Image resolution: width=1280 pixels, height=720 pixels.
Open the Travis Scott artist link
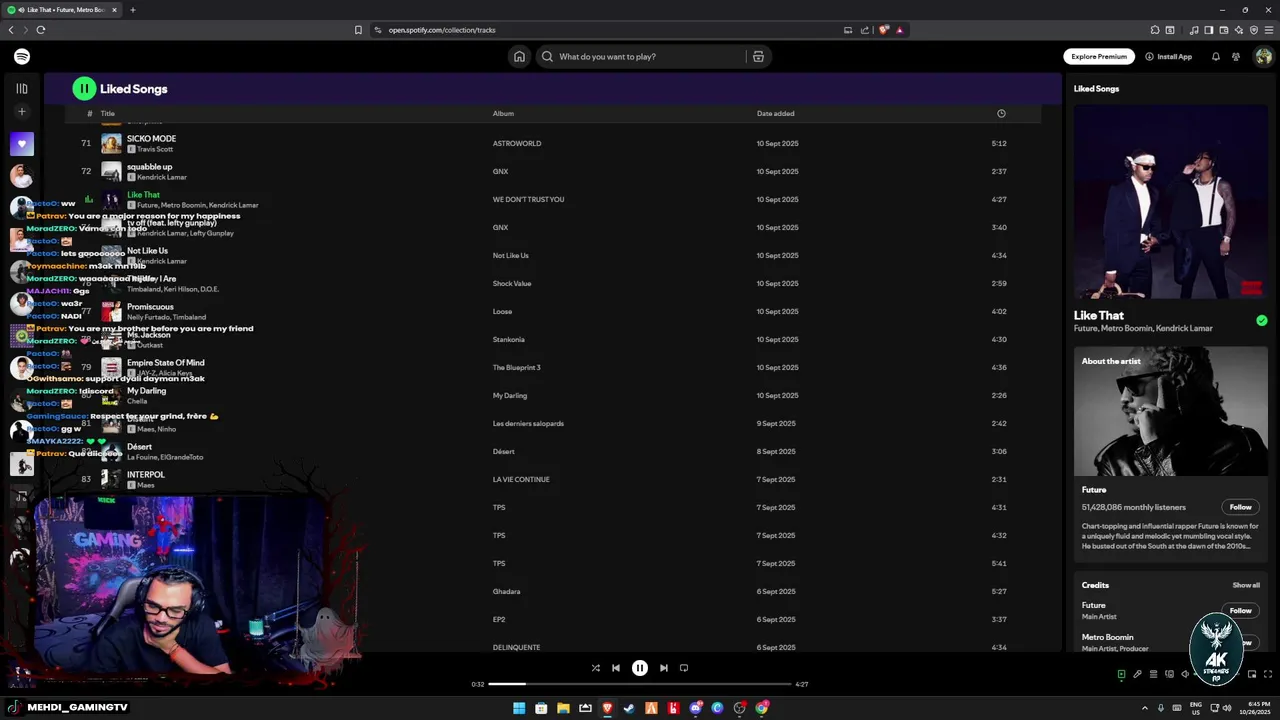click(155, 149)
